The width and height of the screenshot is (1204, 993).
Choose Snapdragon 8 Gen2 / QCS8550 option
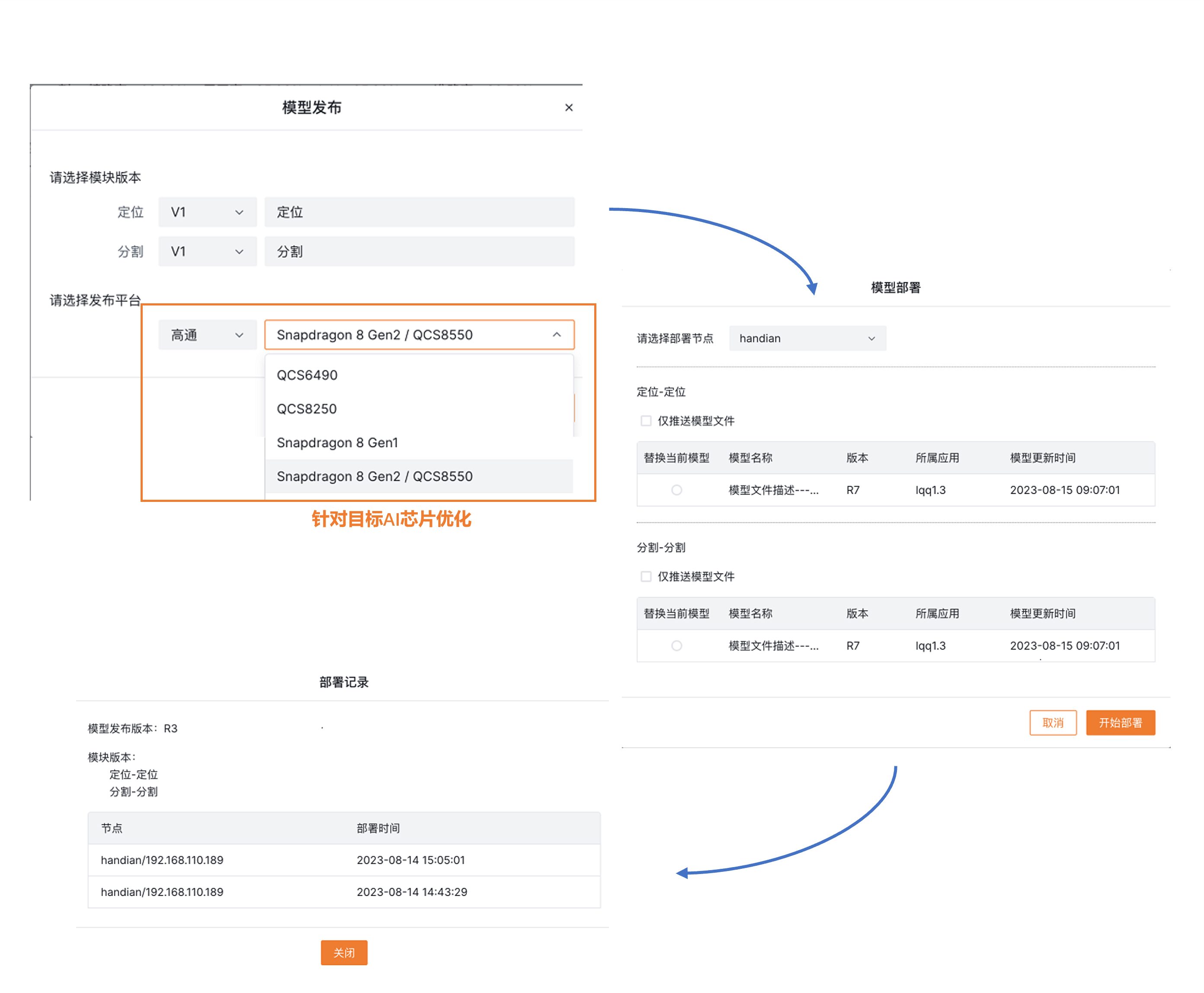click(375, 476)
